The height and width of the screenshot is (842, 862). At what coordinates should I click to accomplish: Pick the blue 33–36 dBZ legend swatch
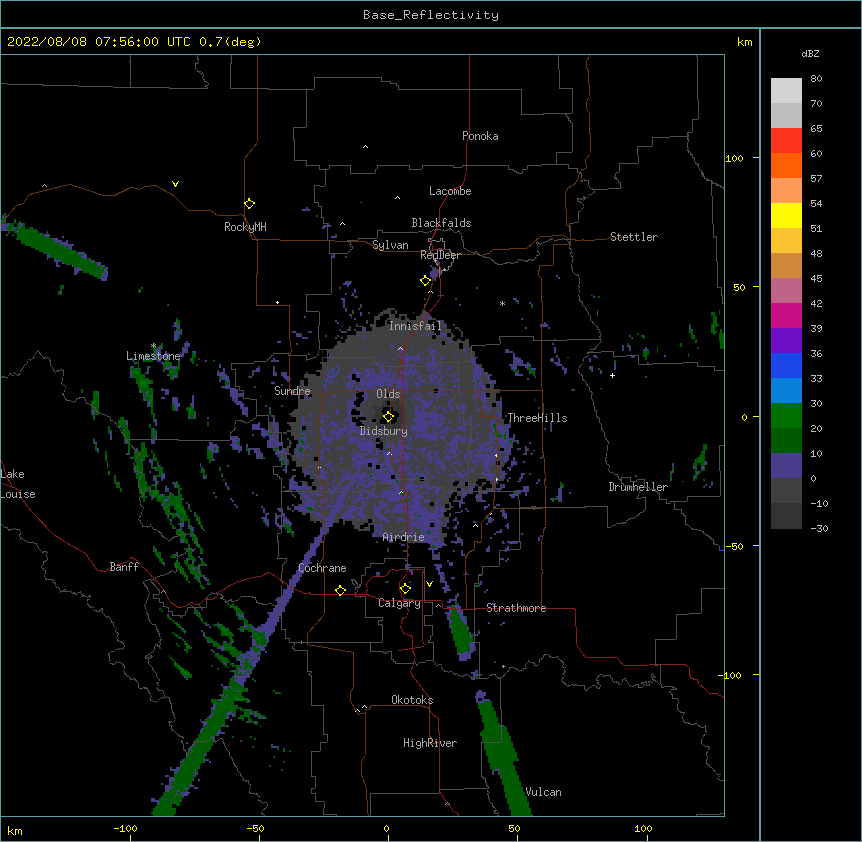(x=786, y=365)
